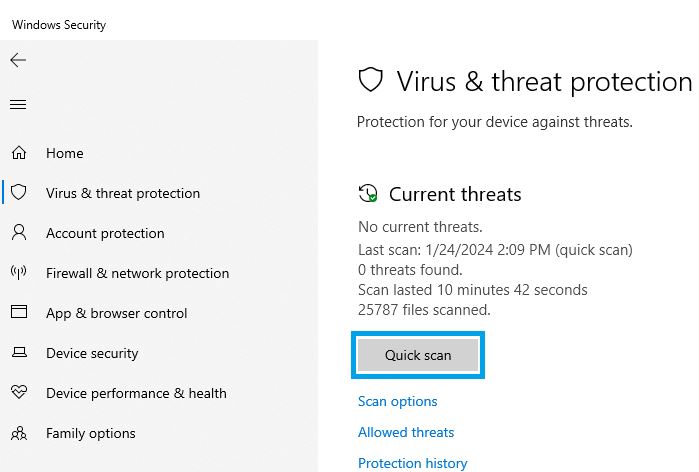
Task: Open Allowed threats link
Action: click(406, 432)
